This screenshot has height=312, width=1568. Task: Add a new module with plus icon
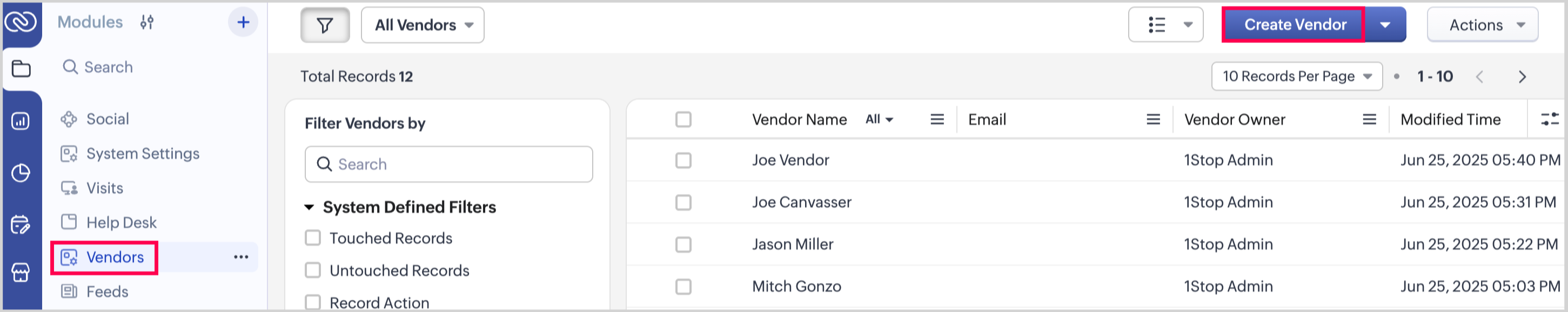243,23
